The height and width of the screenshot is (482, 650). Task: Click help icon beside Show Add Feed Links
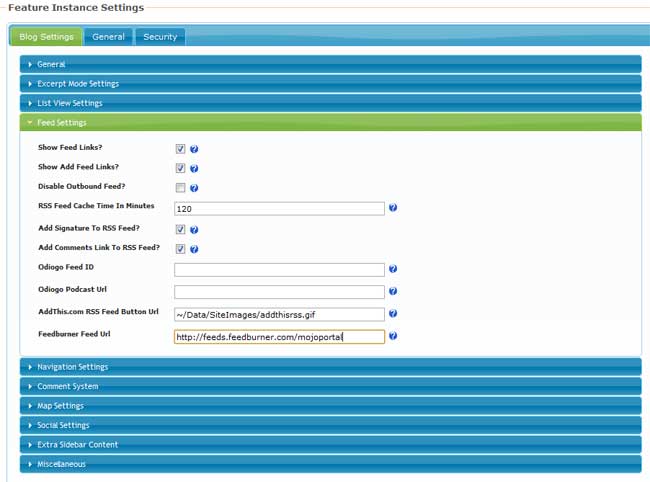(194, 169)
